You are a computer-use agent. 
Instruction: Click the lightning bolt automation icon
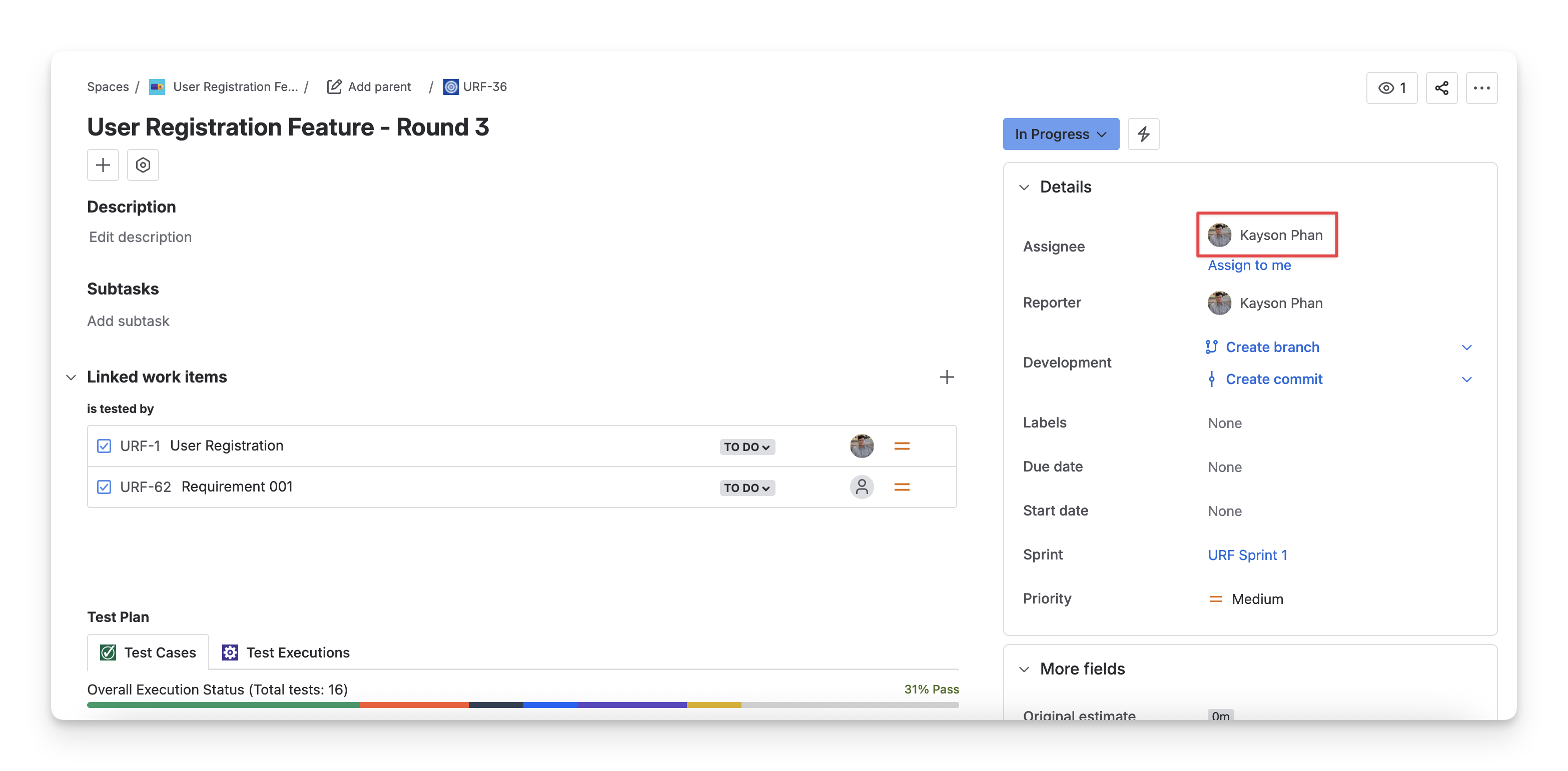pos(1143,134)
